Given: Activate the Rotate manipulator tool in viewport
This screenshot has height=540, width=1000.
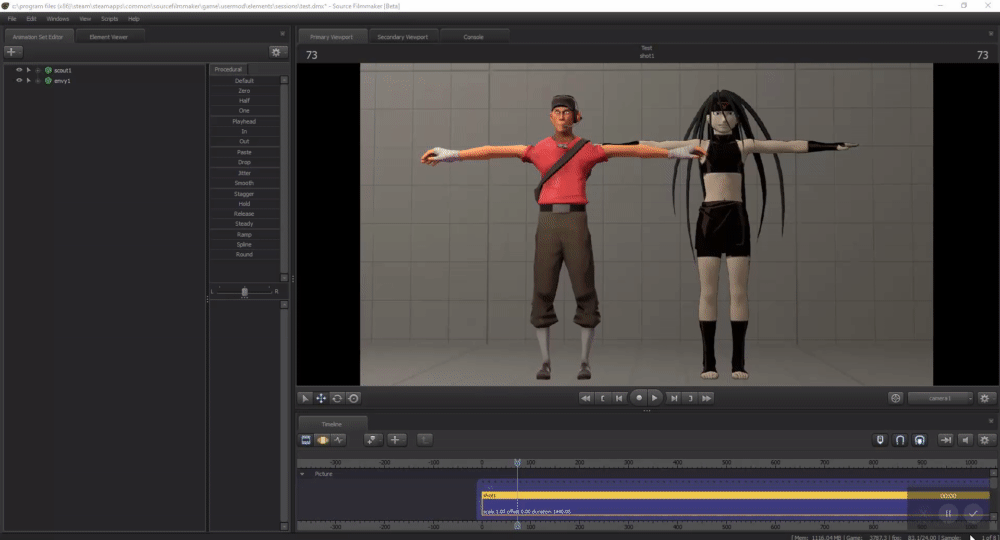Looking at the screenshot, I should click(337, 398).
